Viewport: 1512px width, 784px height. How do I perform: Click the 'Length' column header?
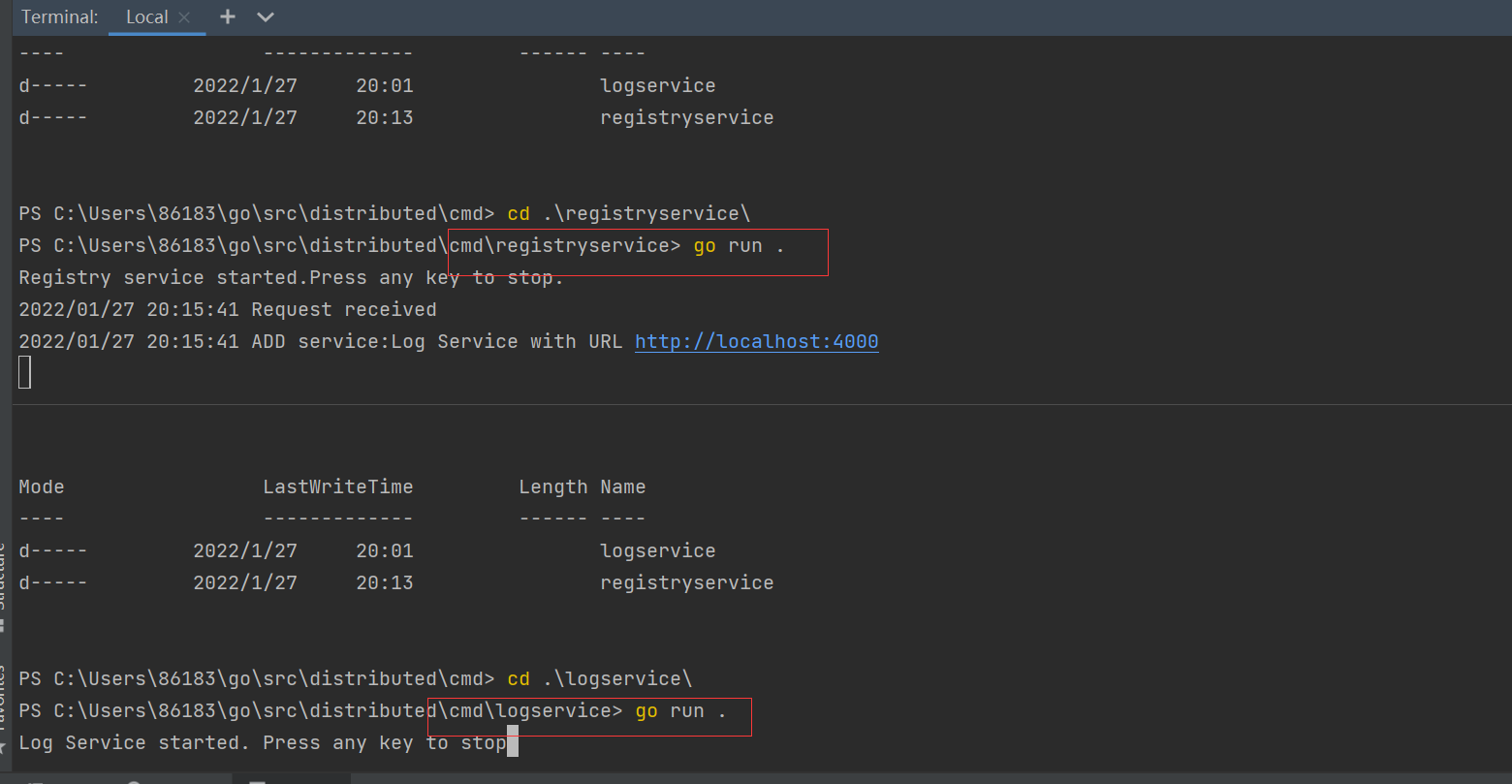coord(553,486)
